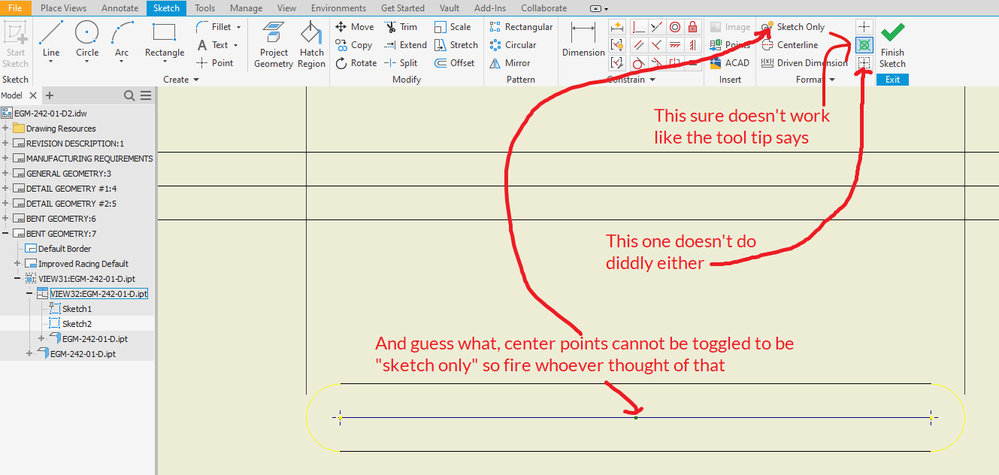999x475 pixels.
Task: Switch to the Manage tab
Action: click(x=245, y=8)
